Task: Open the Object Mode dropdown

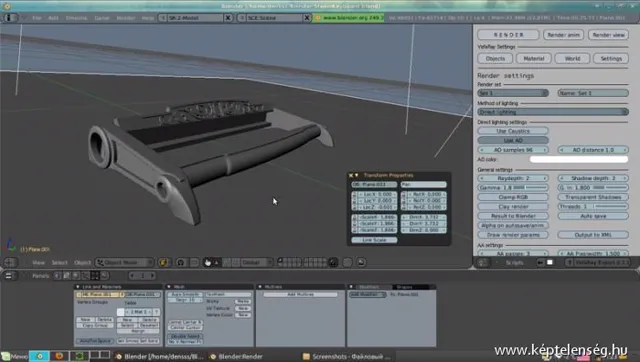Action: (x=124, y=262)
